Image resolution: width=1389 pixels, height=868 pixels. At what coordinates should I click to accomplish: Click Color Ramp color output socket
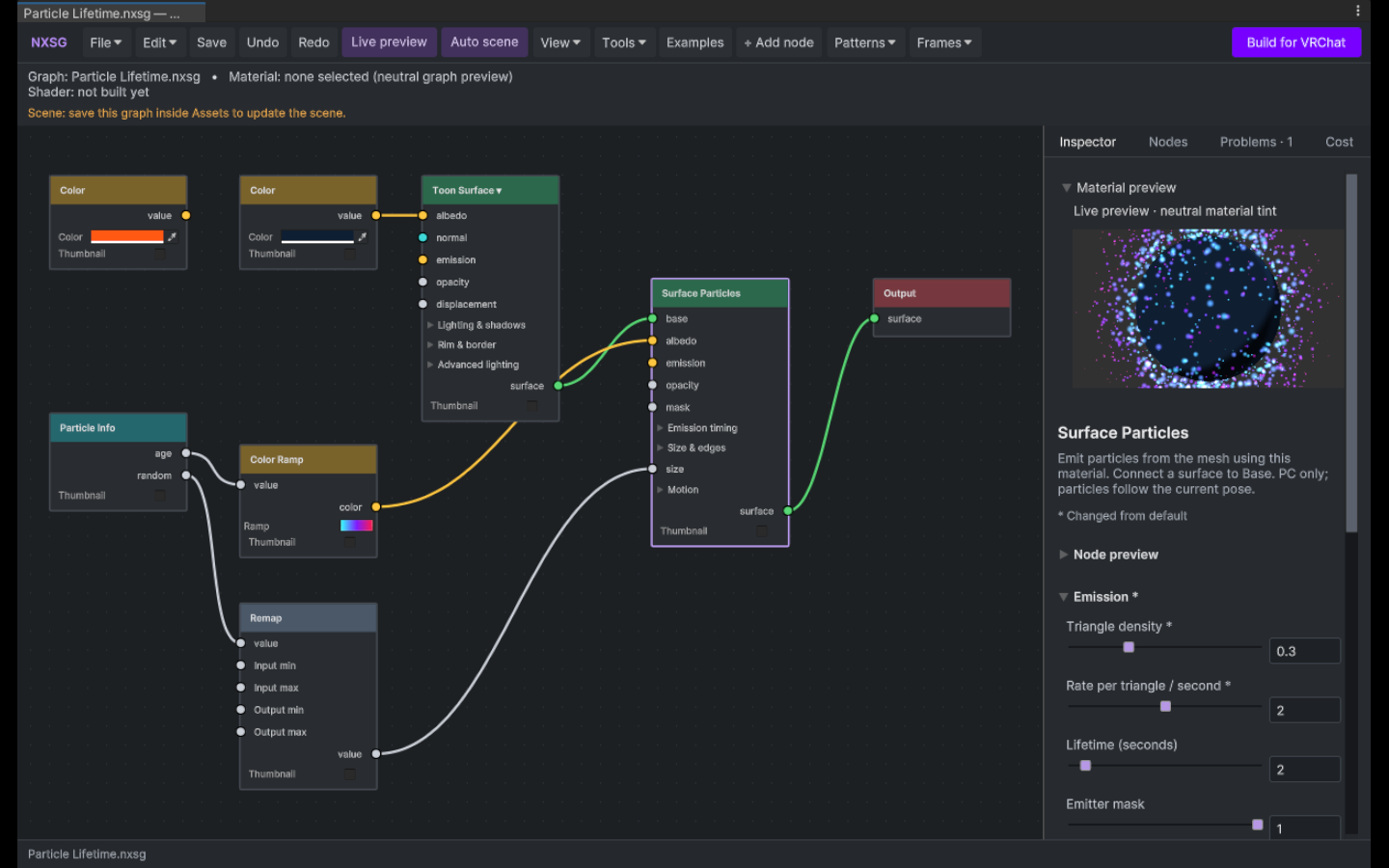[x=376, y=506]
